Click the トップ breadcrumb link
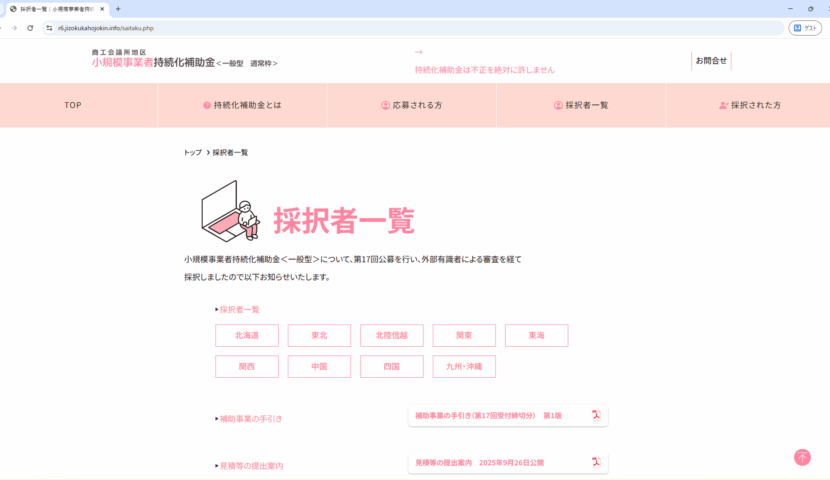 (192, 153)
